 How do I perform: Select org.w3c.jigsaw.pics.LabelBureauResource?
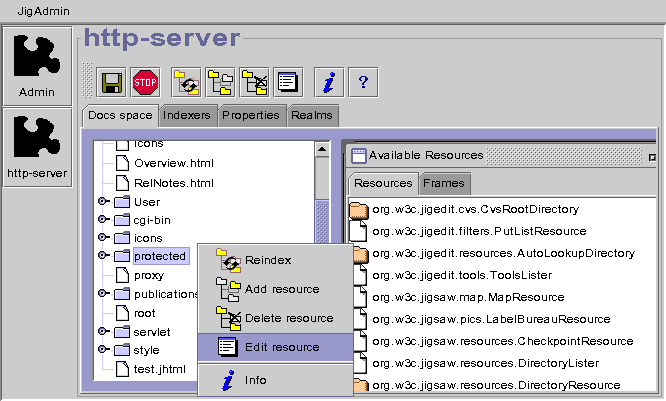(x=491, y=319)
